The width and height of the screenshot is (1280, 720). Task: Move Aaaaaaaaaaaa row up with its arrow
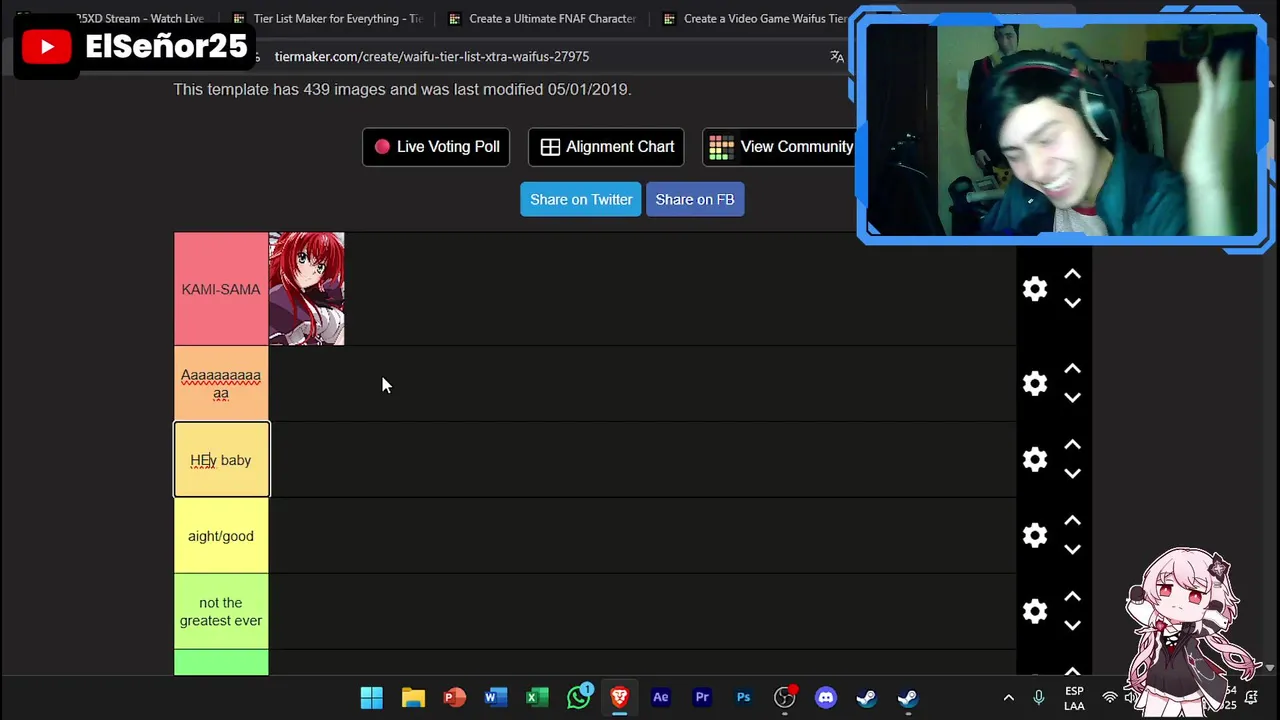1072,369
